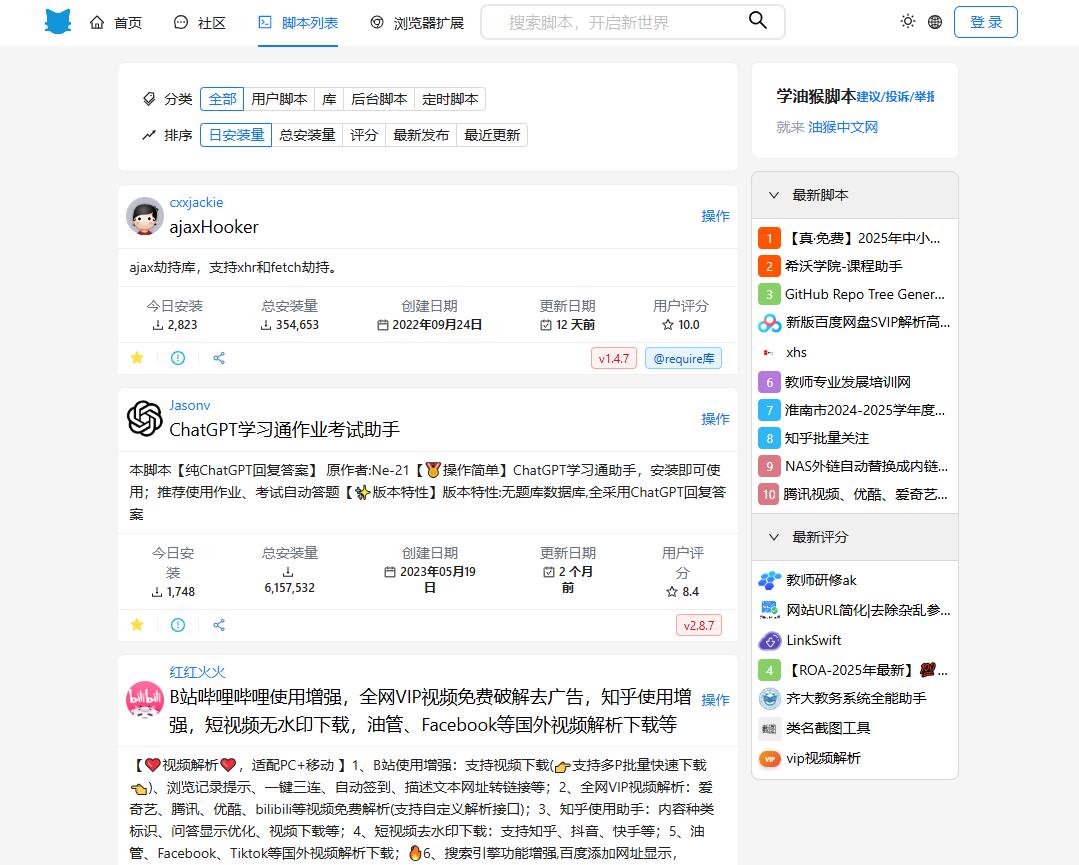Image resolution: width=1079 pixels, height=865 pixels.
Task: Open the ajaxHooker script title link
Action: tap(214, 227)
